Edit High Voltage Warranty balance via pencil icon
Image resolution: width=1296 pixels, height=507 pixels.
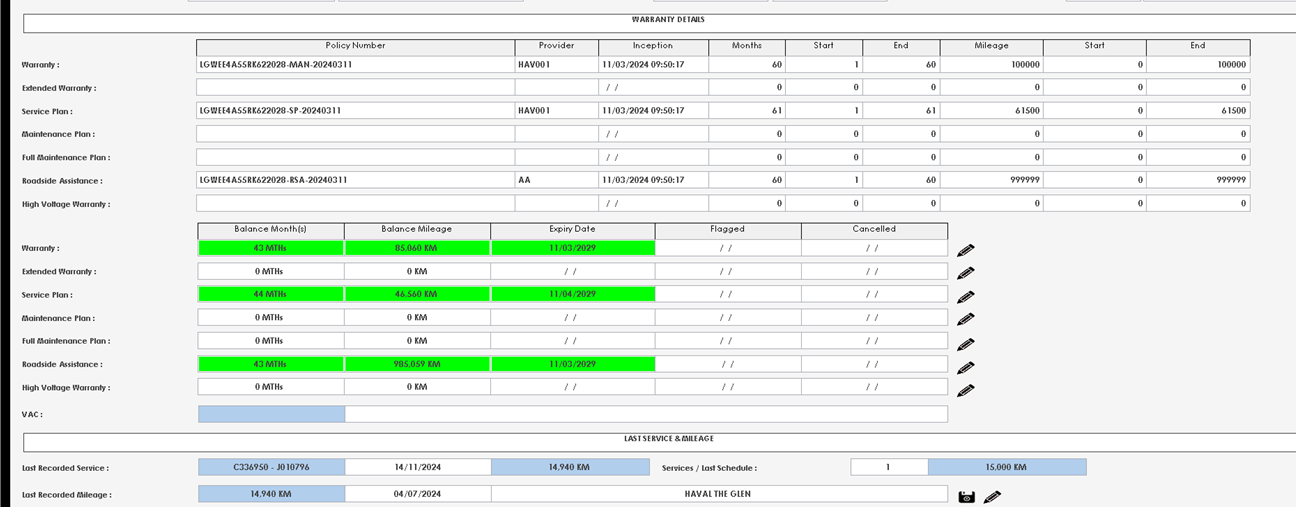pos(965,390)
